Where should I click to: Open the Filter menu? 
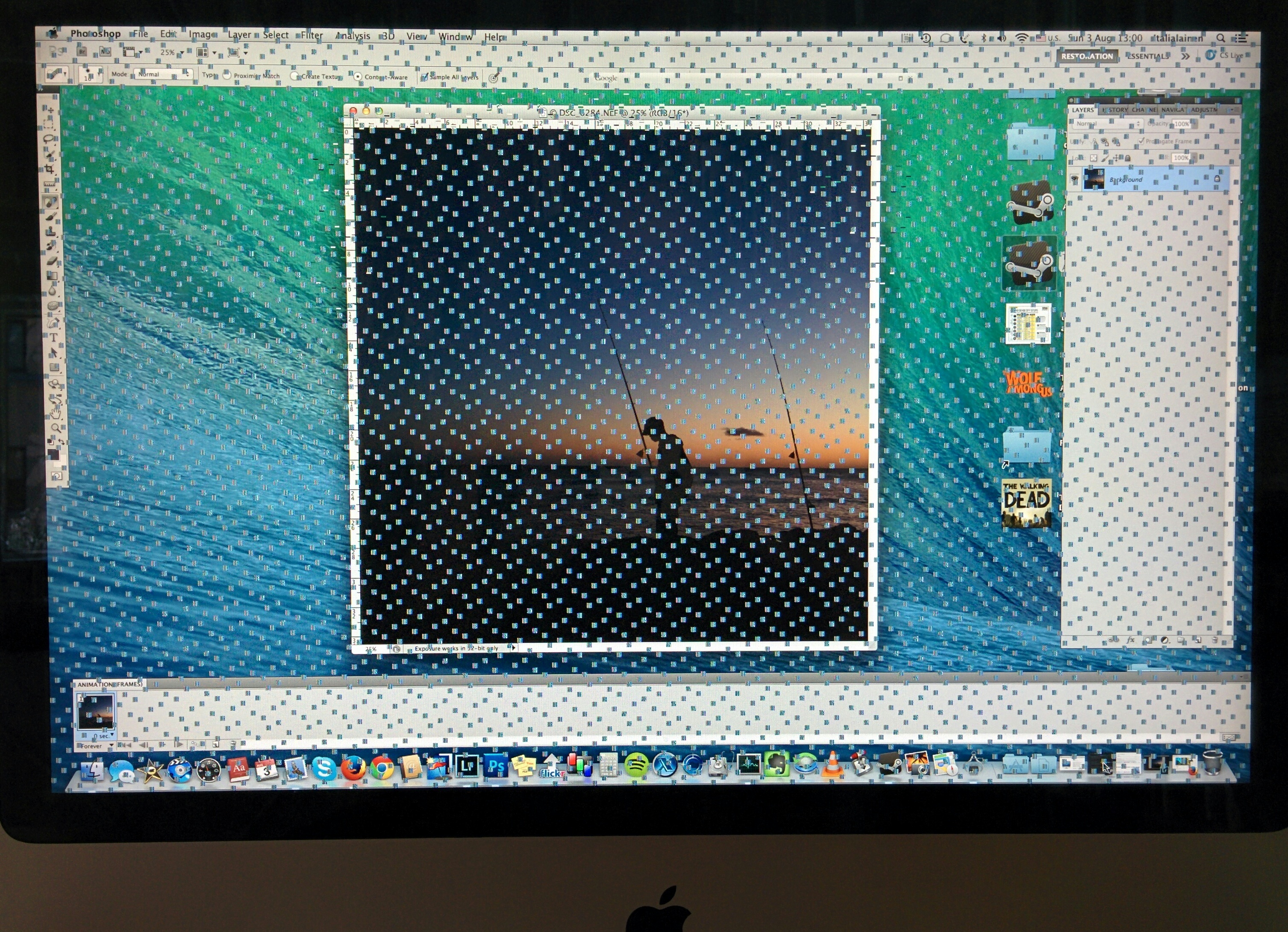coord(312,35)
